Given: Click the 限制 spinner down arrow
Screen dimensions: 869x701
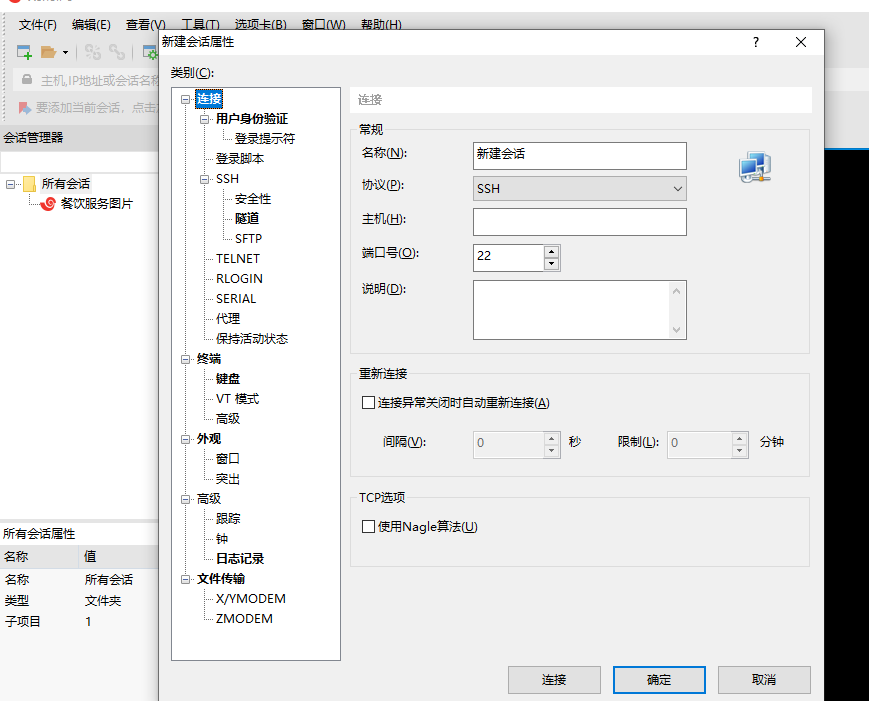Looking at the screenshot, I should pyautogui.click(x=739, y=451).
